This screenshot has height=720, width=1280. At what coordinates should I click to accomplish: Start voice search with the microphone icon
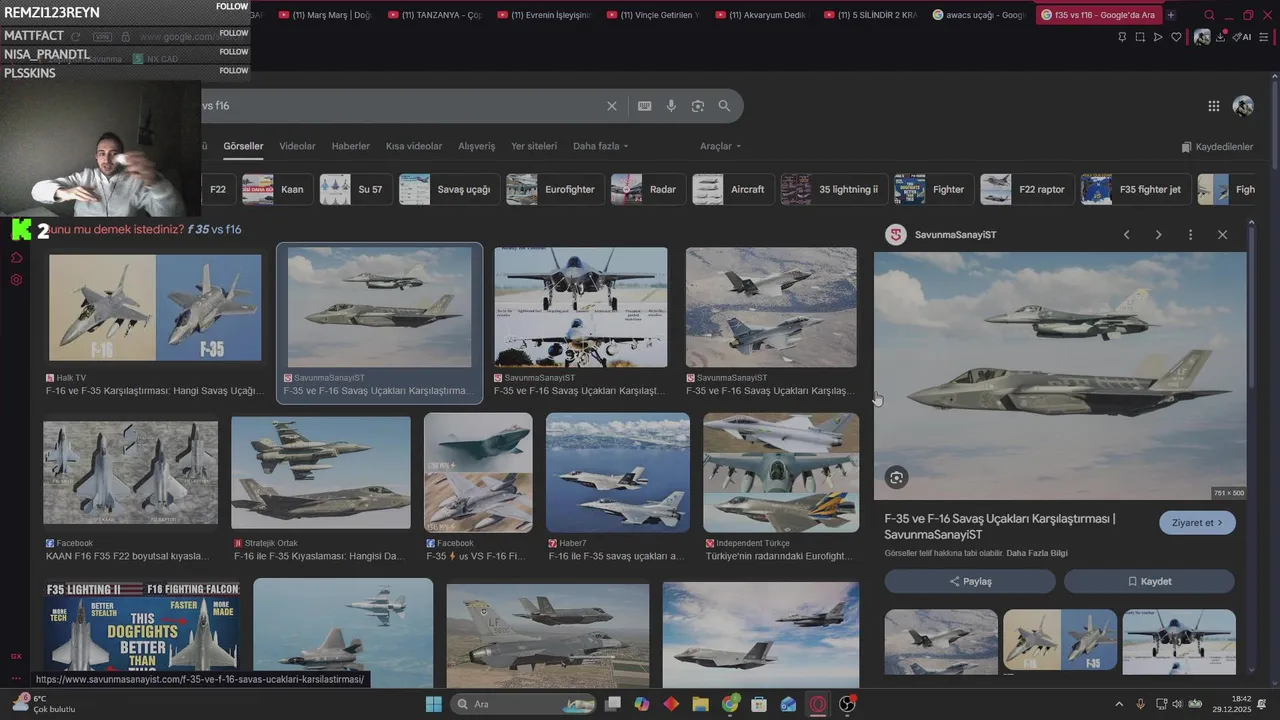(x=671, y=106)
